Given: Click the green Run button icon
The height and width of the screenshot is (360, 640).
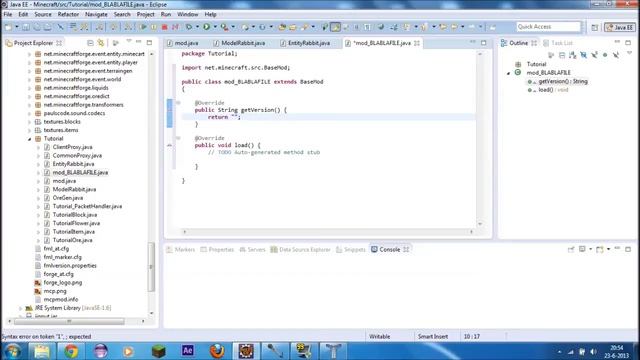Looking at the screenshot, I should point(207,27).
